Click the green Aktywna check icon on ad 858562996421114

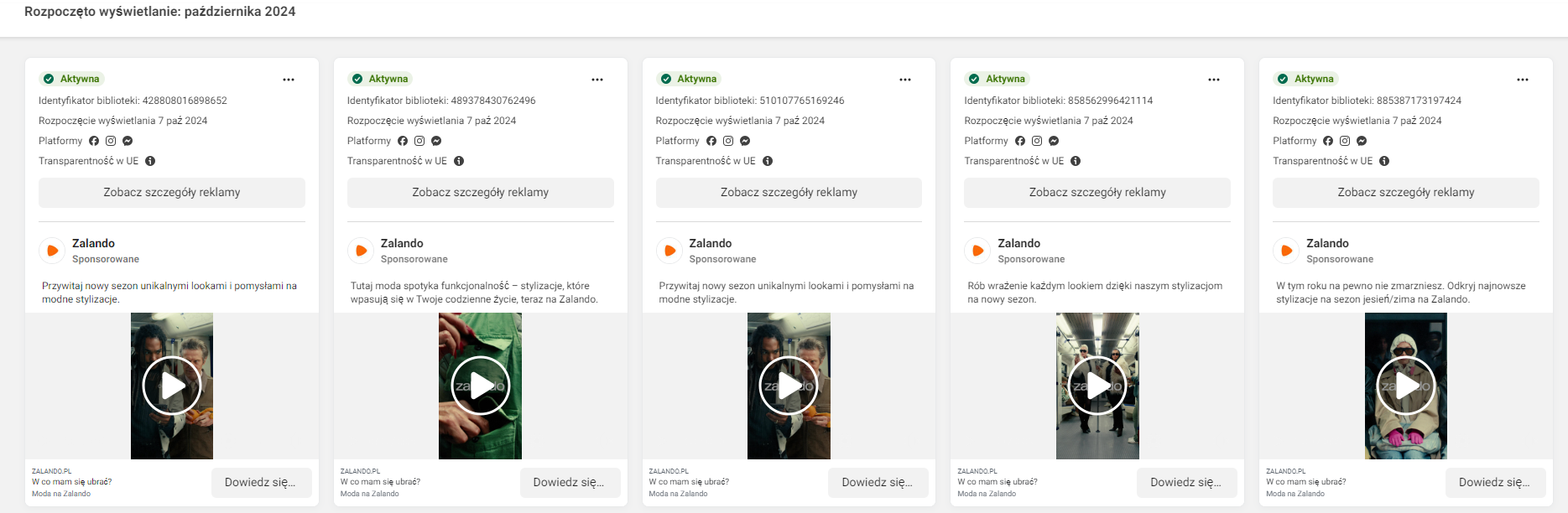point(974,79)
